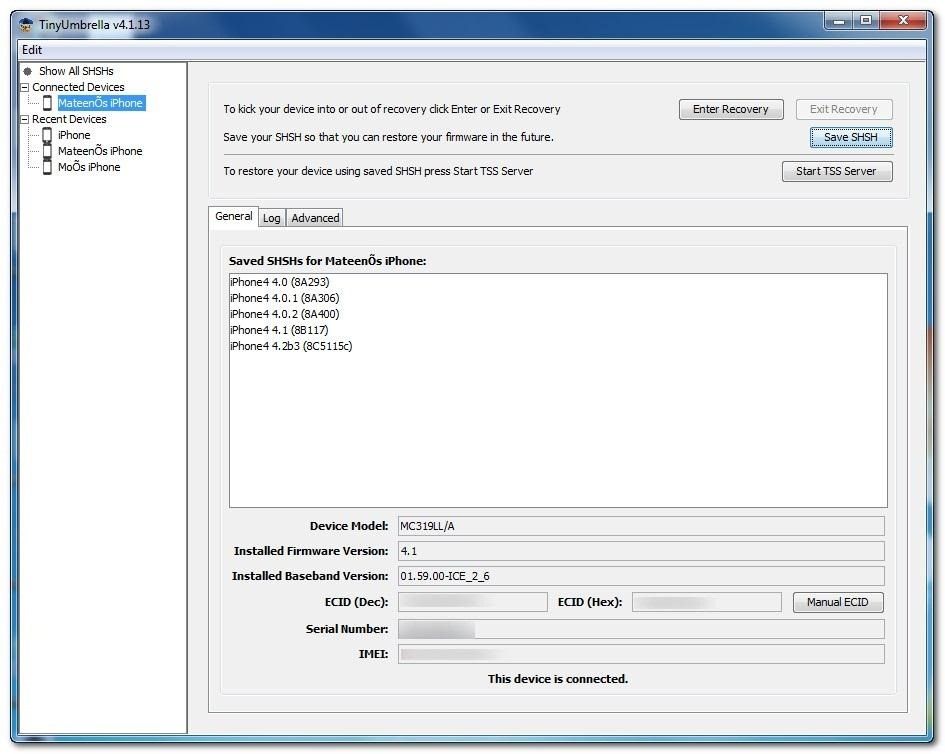Click the Manual ECID button
This screenshot has width=945, height=754.
[x=838, y=601]
